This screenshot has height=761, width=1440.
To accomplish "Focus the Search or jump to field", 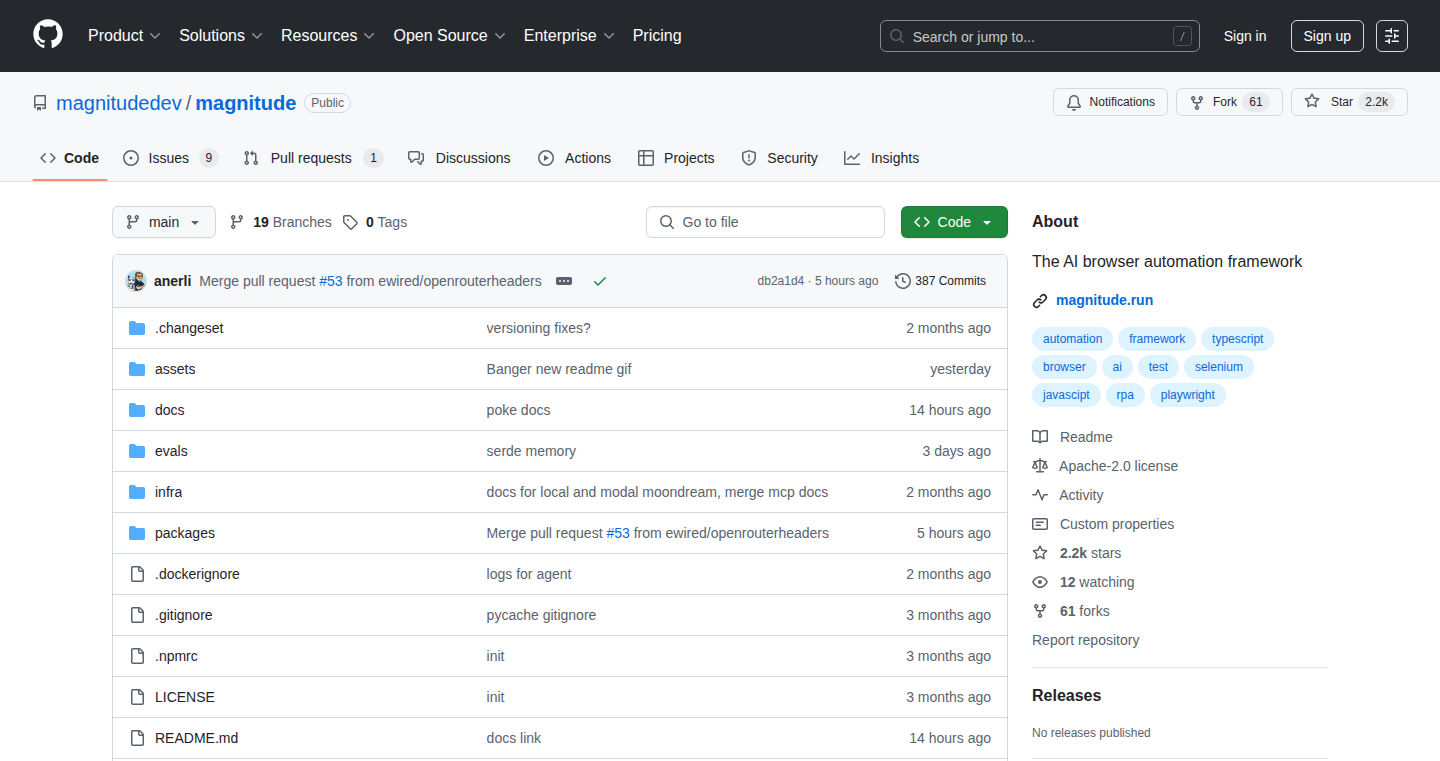I will pos(1040,36).
